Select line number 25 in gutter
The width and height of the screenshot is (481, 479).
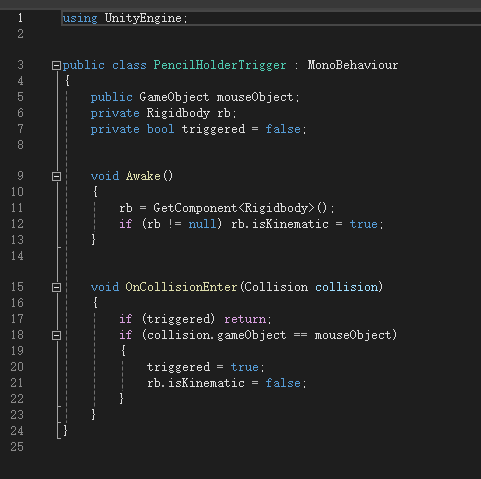click(17, 447)
